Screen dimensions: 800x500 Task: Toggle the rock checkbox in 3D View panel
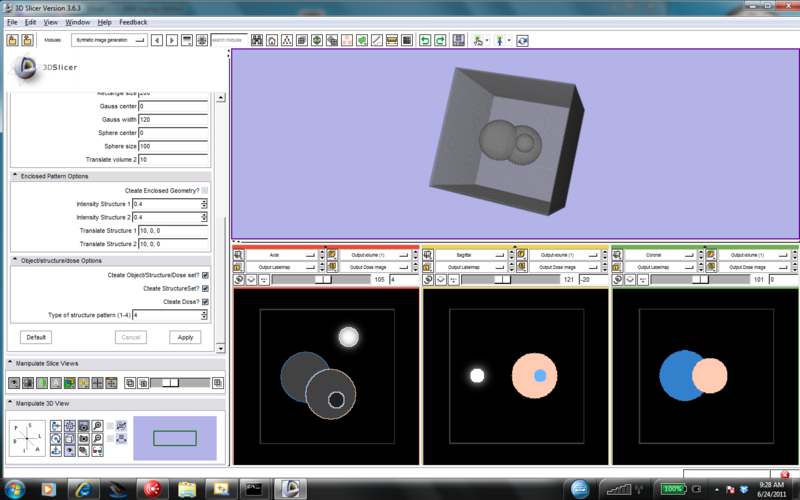(x=110, y=438)
